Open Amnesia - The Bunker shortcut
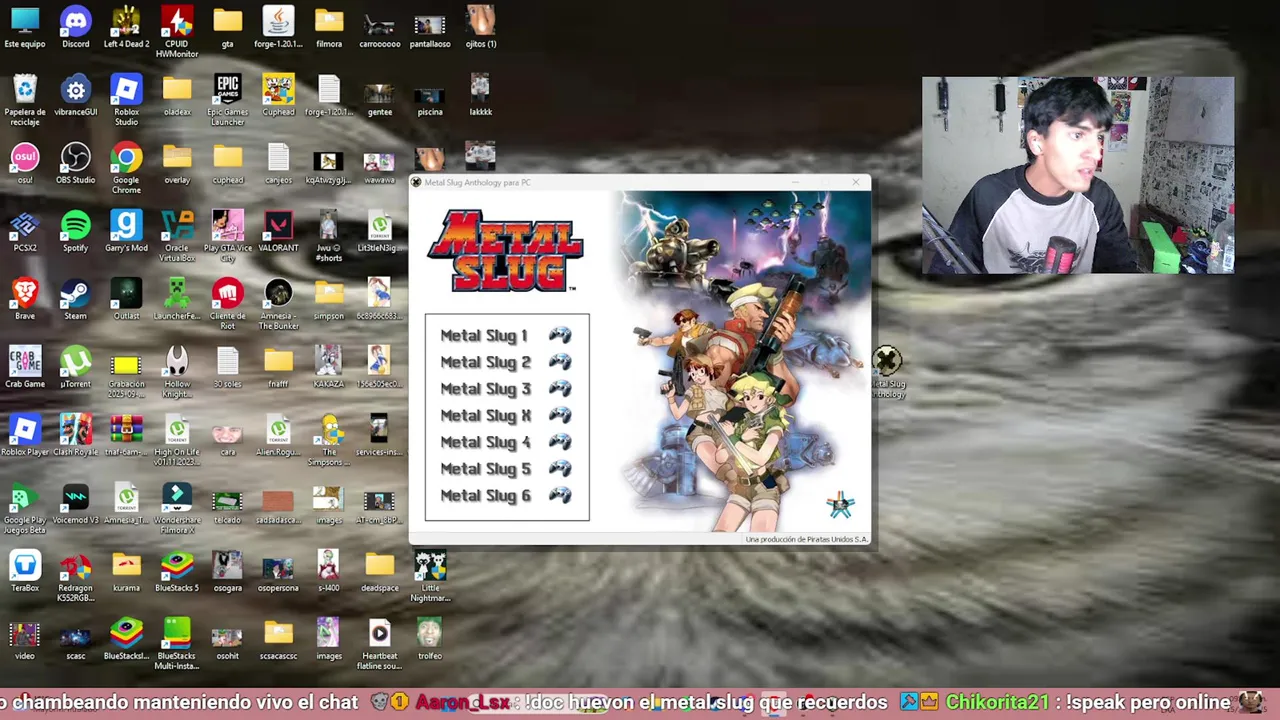This screenshot has height=720, width=1280. (x=278, y=304)
